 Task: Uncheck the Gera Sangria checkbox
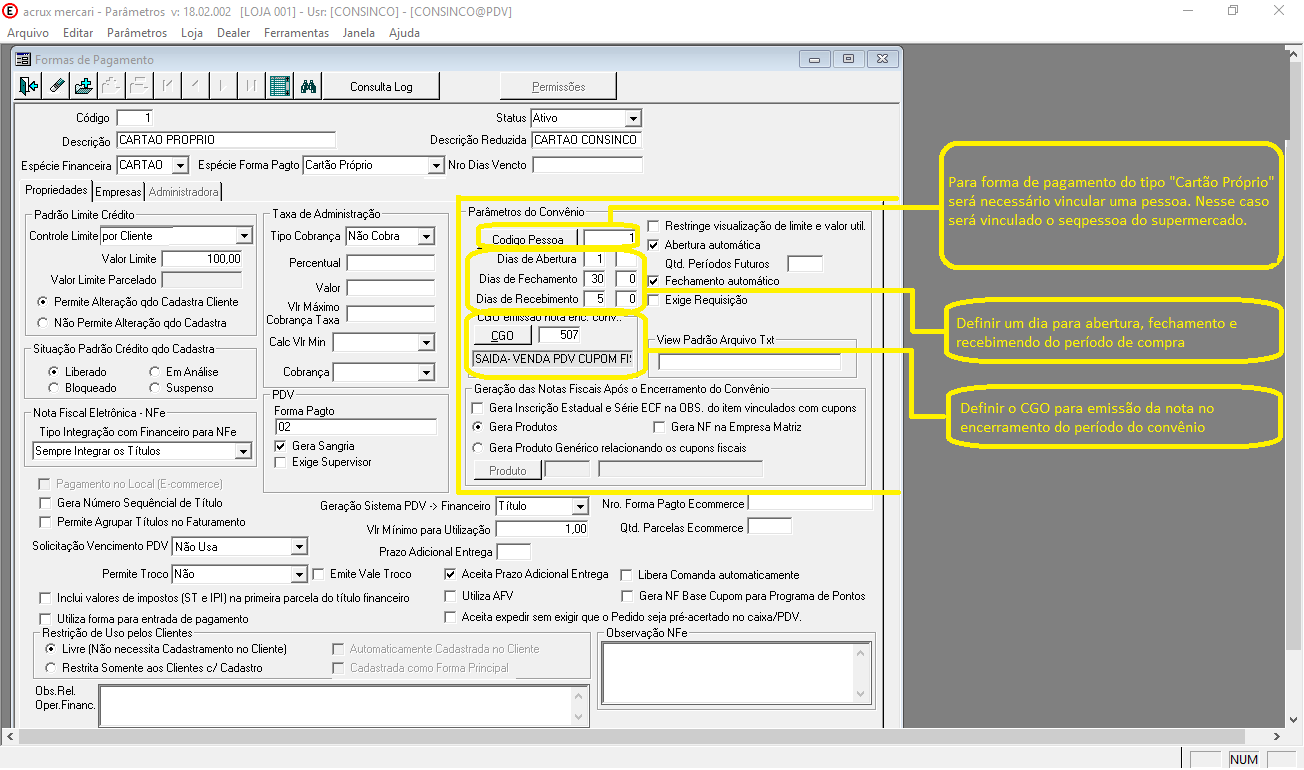(x=282, y=446)
